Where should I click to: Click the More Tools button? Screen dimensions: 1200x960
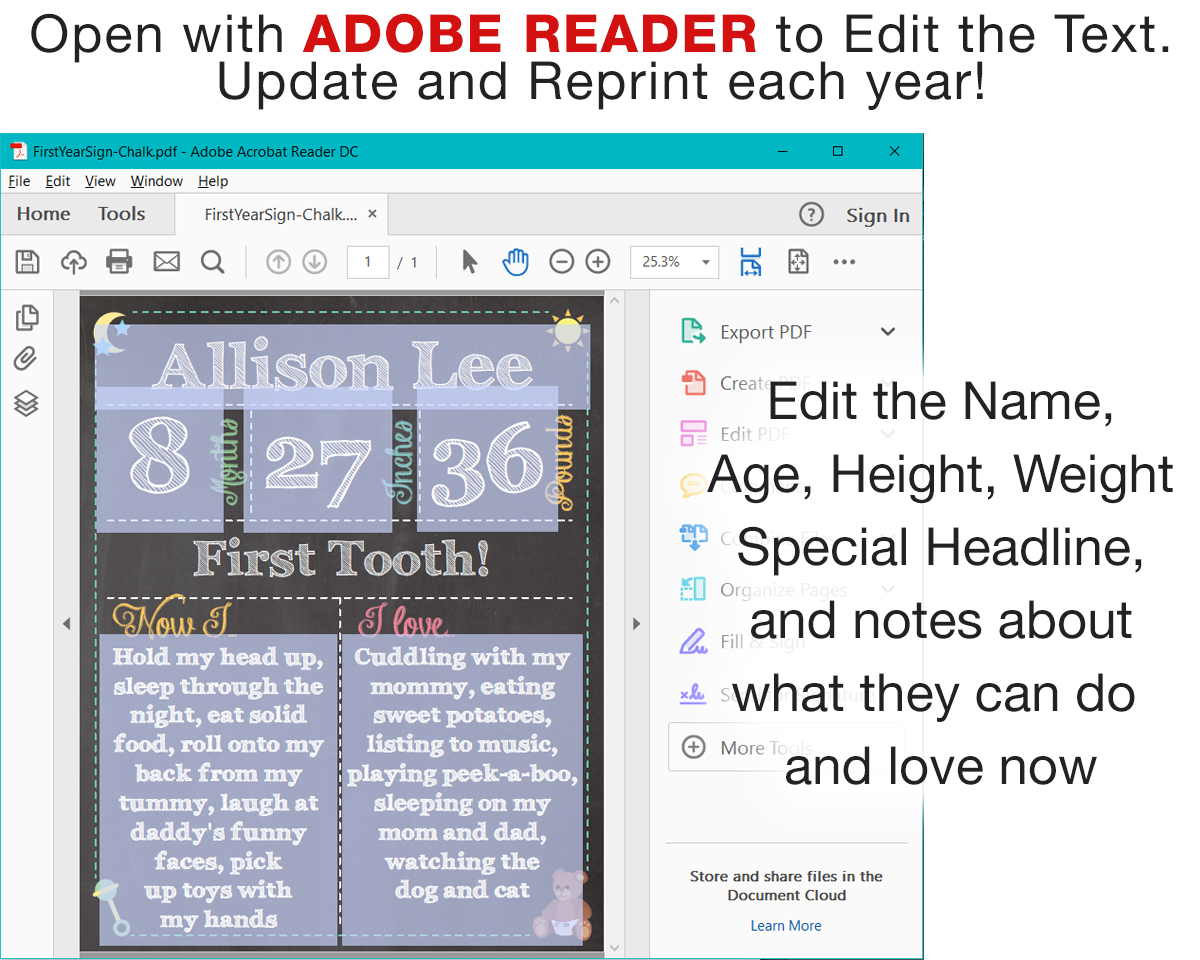pyautogui.click(x=786, y=747)
